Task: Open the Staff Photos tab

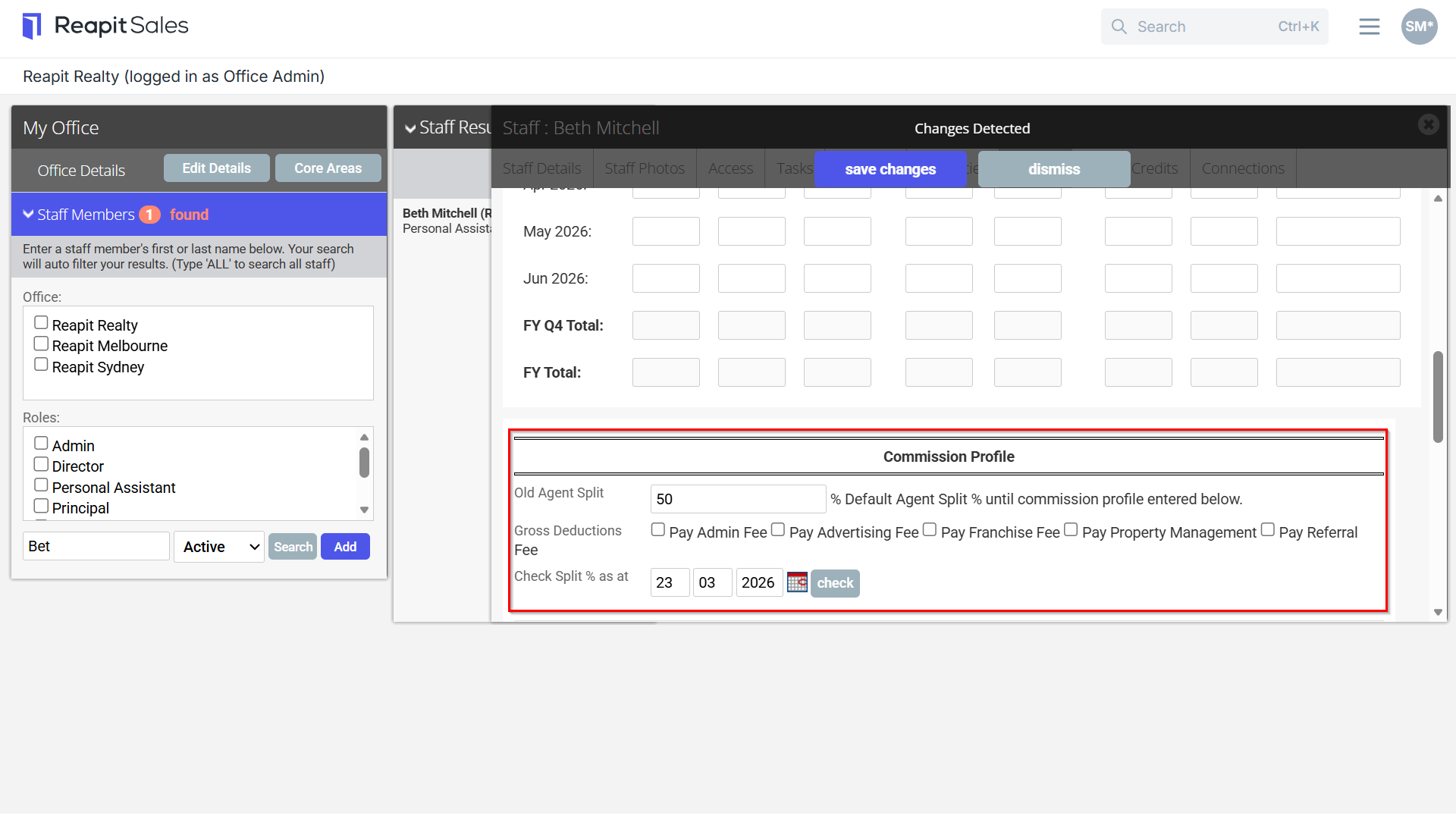Action: 645,168
